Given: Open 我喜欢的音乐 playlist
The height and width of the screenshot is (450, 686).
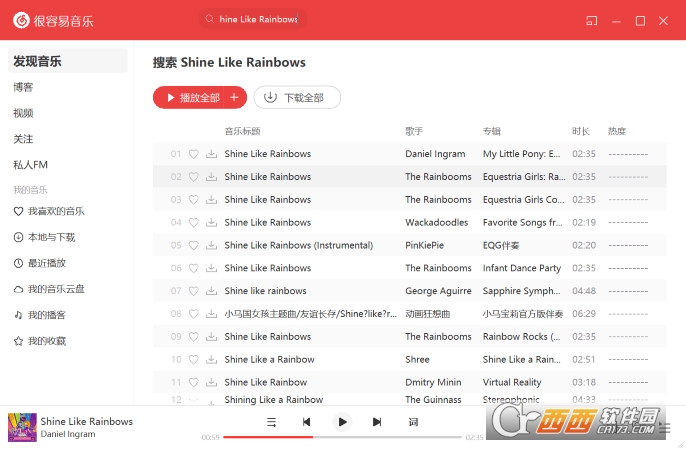Looking at the screenshot, I should 49,211.
